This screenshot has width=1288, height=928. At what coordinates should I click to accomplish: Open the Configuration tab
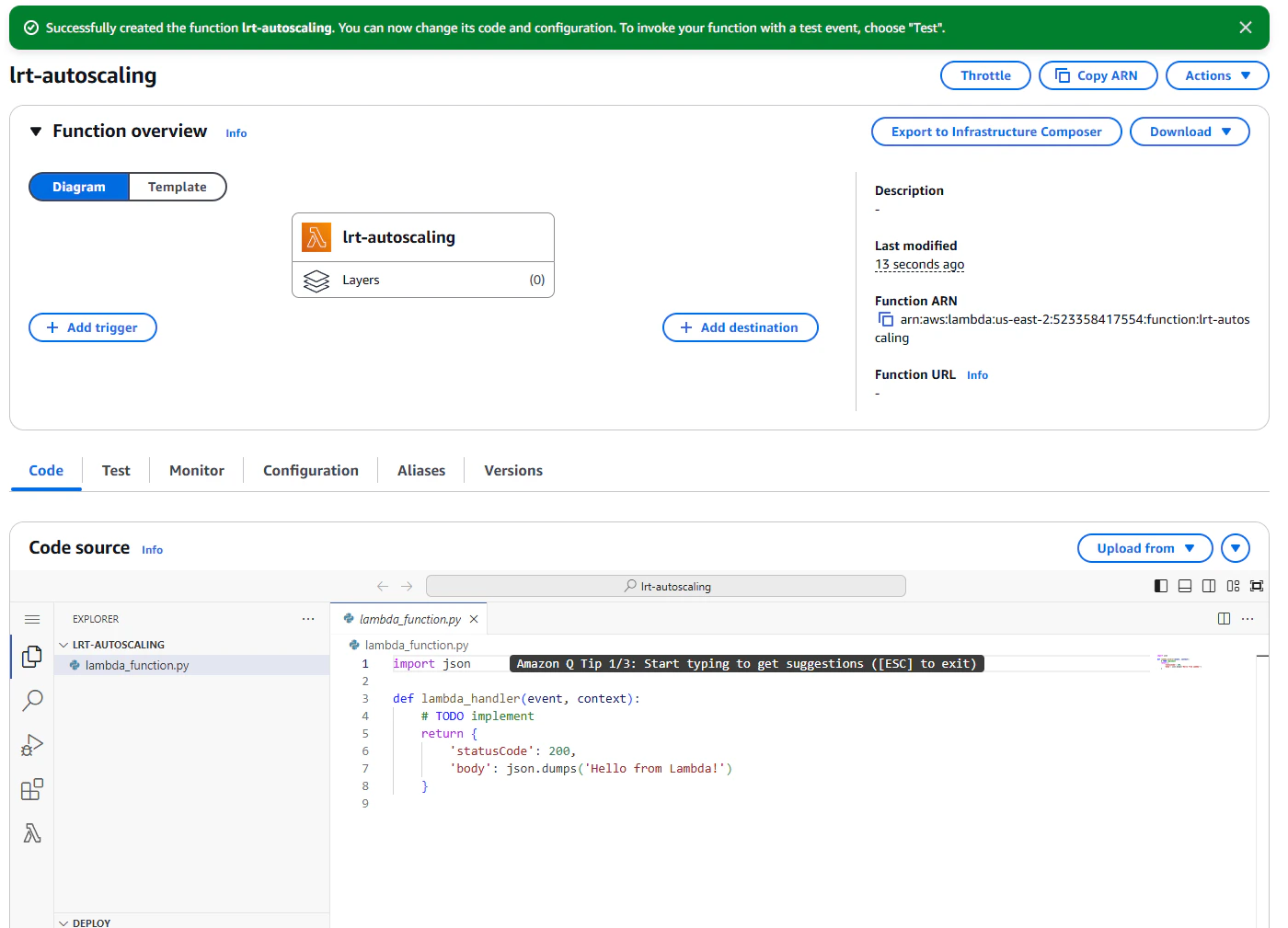click(x=311, y=471)
